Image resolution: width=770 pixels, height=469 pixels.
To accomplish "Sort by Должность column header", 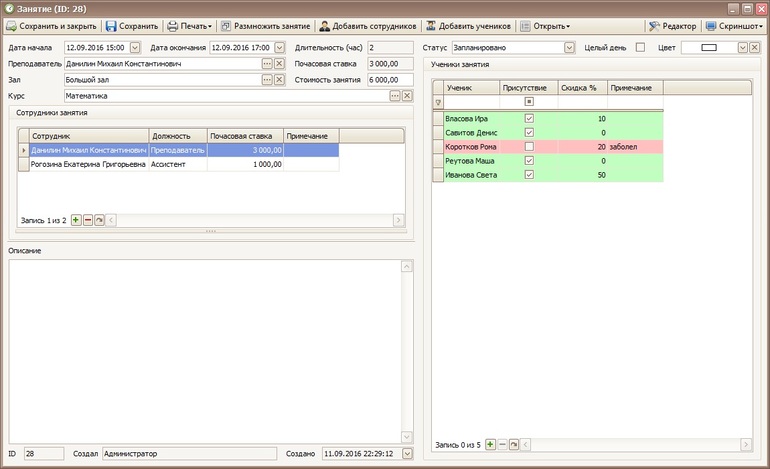I will pyautogui.click(x=178, y=136).
